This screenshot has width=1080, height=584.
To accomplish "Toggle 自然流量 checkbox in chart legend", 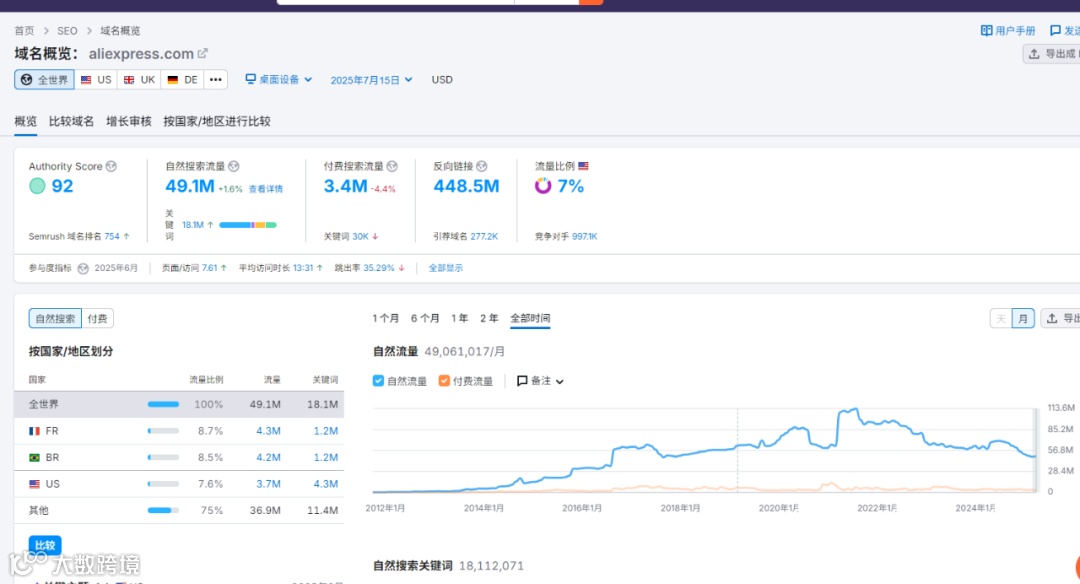I will [x=378, y=381].
